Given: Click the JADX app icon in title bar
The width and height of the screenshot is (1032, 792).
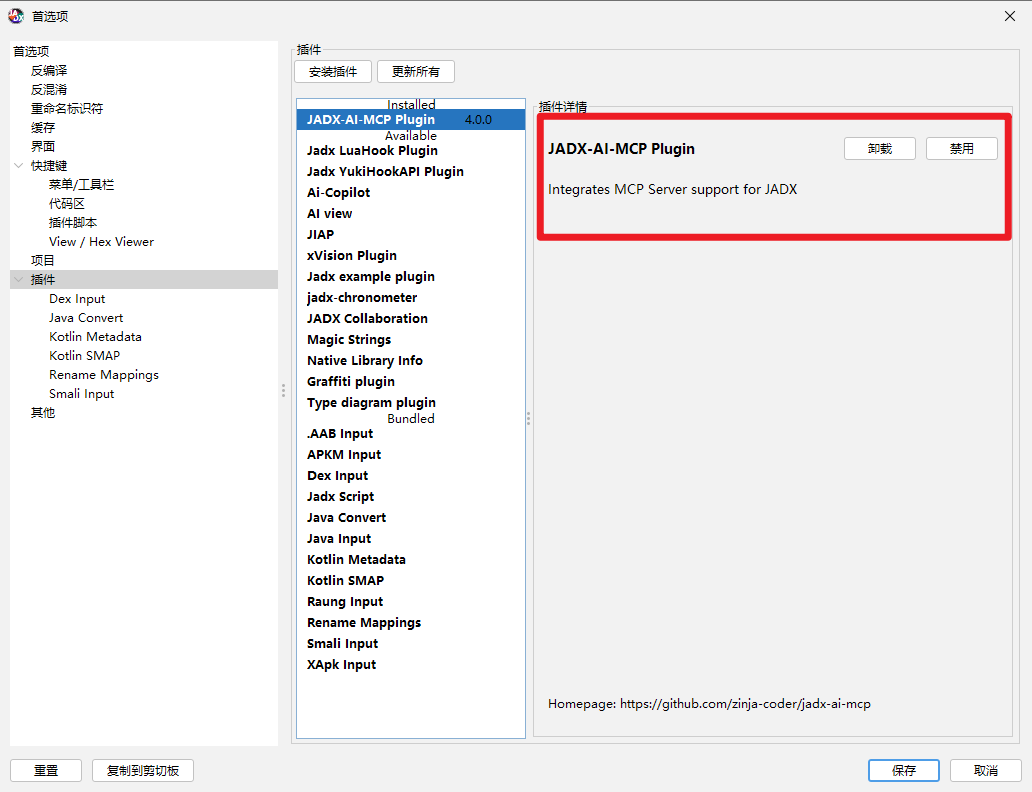Looking at the screenshot, I should (16, 16).
